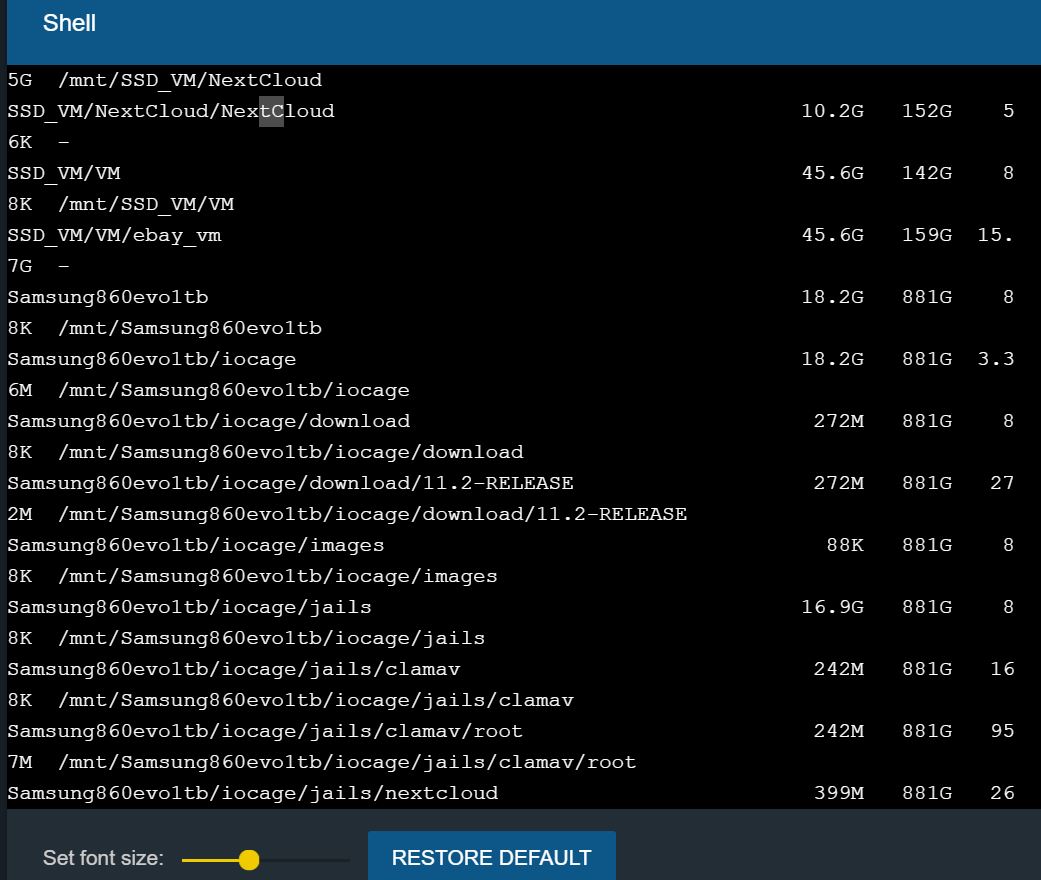The image size is (1041, 880).
Task: Click the '16.9G' used value
Action: (x=833, y=607)
